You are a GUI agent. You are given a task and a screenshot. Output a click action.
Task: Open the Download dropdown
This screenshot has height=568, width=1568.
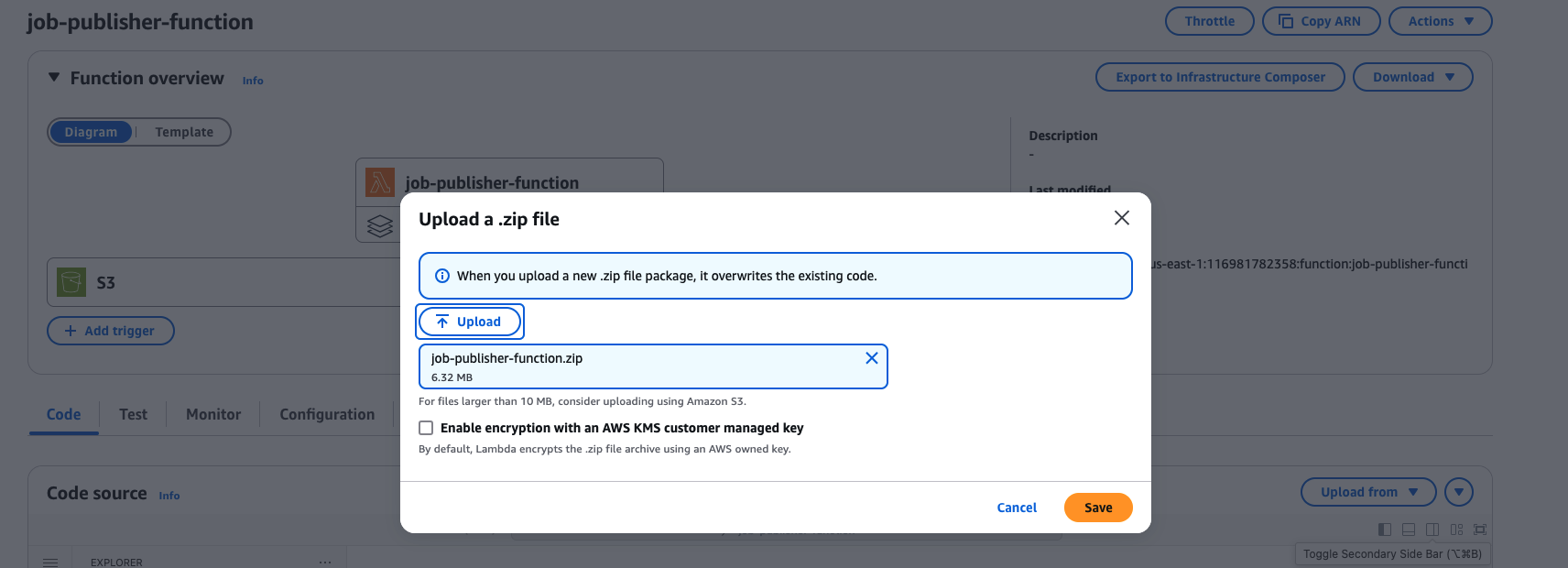tap(1412, 77)
